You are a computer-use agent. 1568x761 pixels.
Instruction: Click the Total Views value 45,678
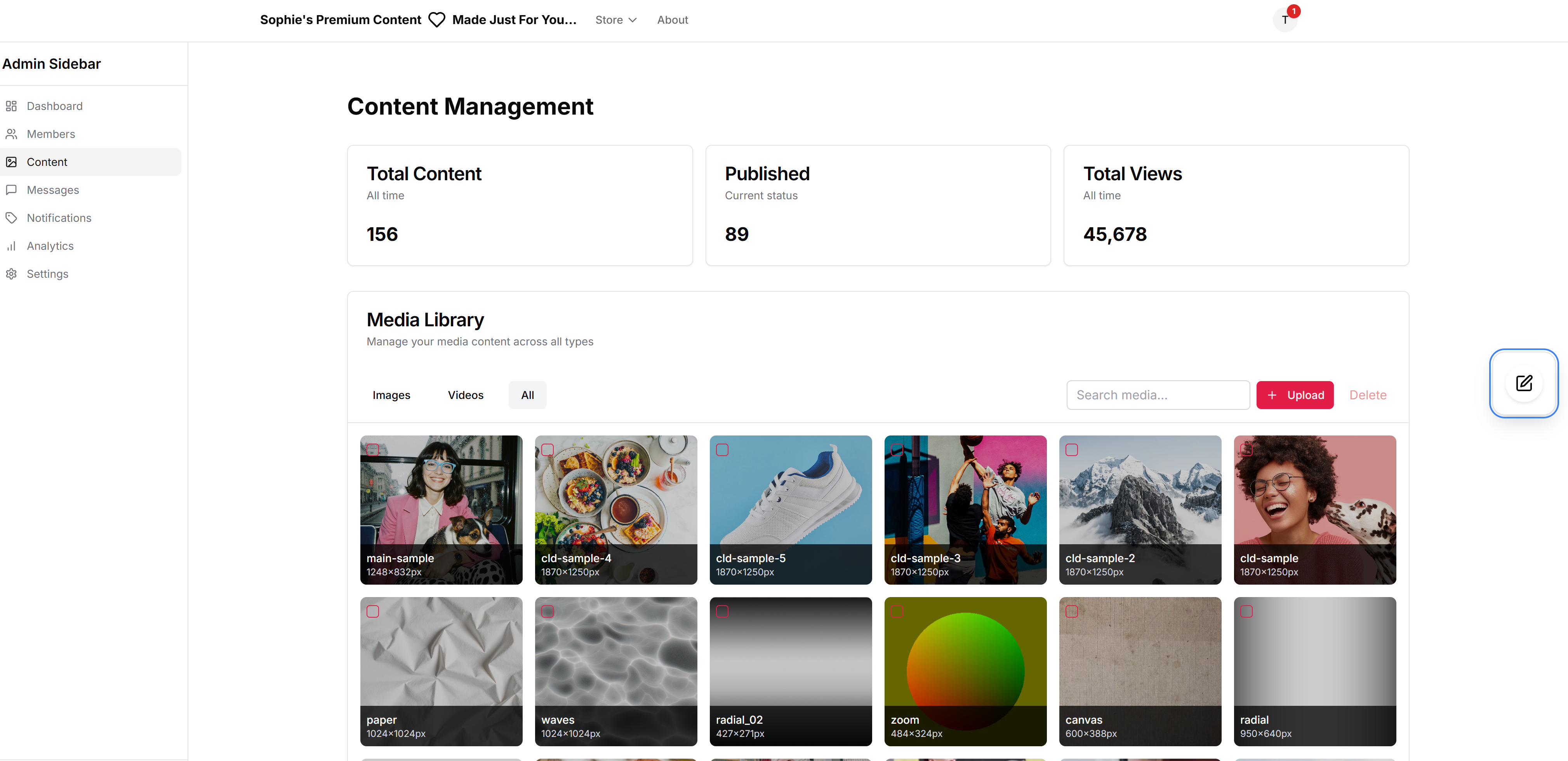1114,234
